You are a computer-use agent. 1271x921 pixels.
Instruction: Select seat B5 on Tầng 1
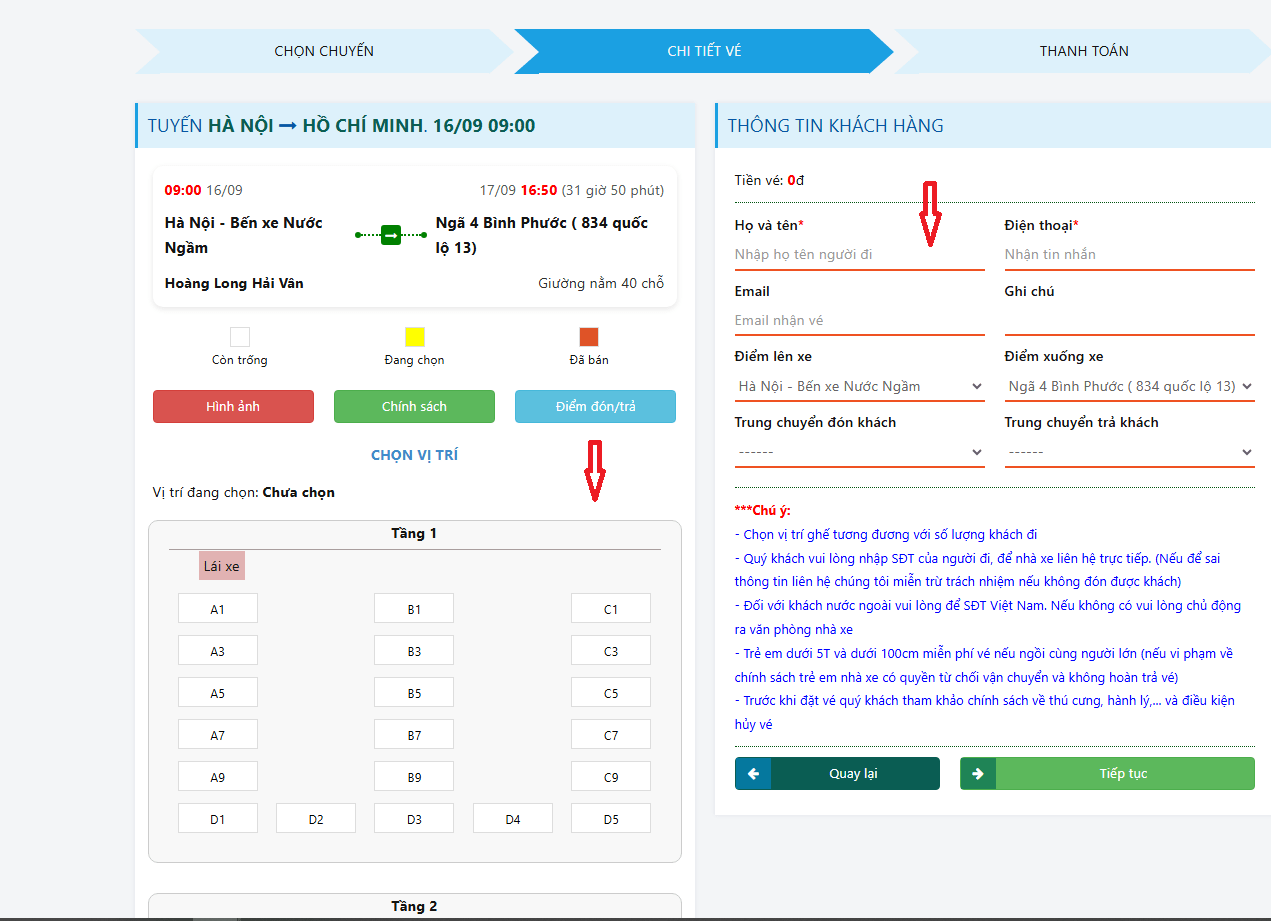[414, 693]
